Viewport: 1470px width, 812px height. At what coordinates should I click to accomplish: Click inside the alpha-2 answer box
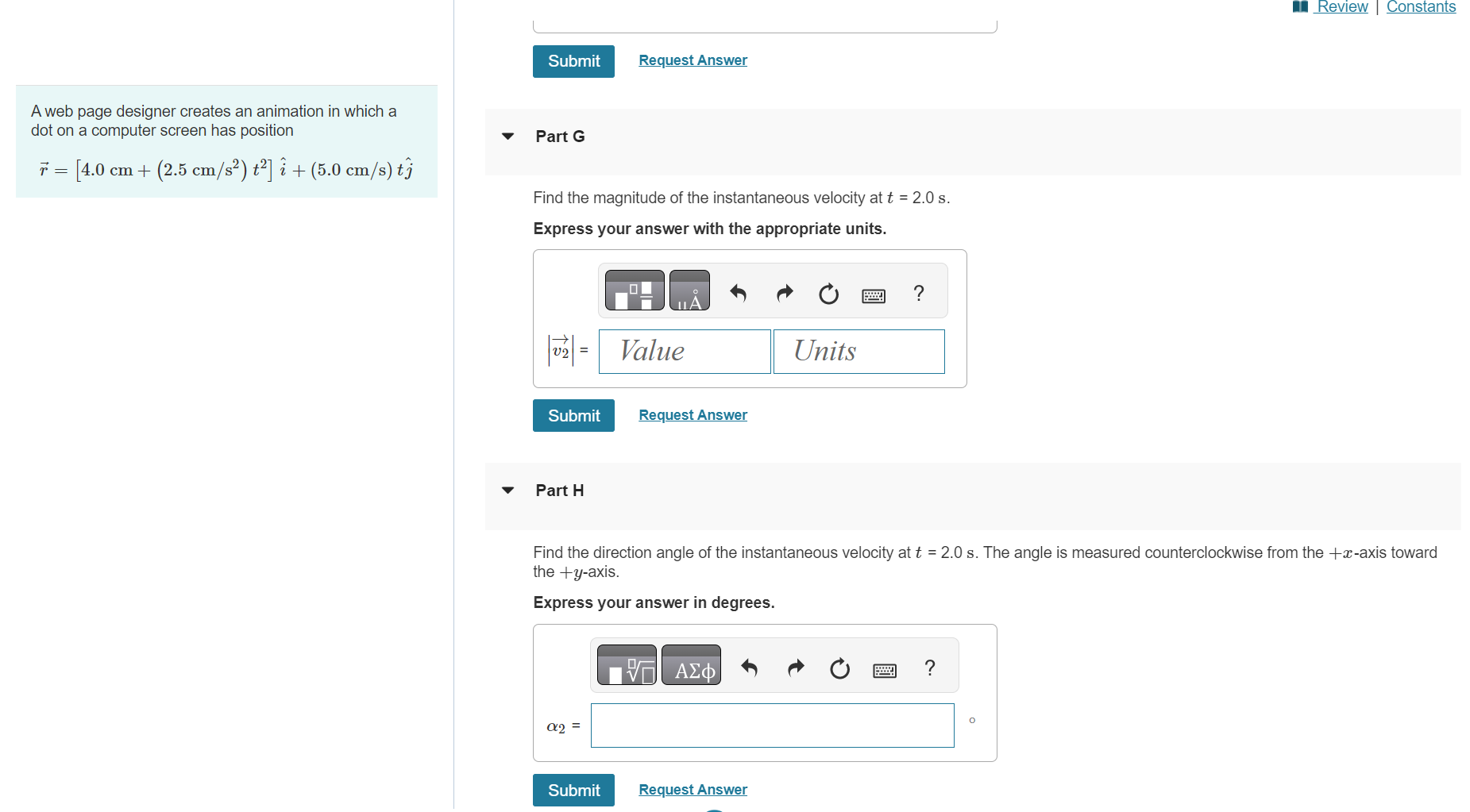pyautogui.click(x=771, y=725)
